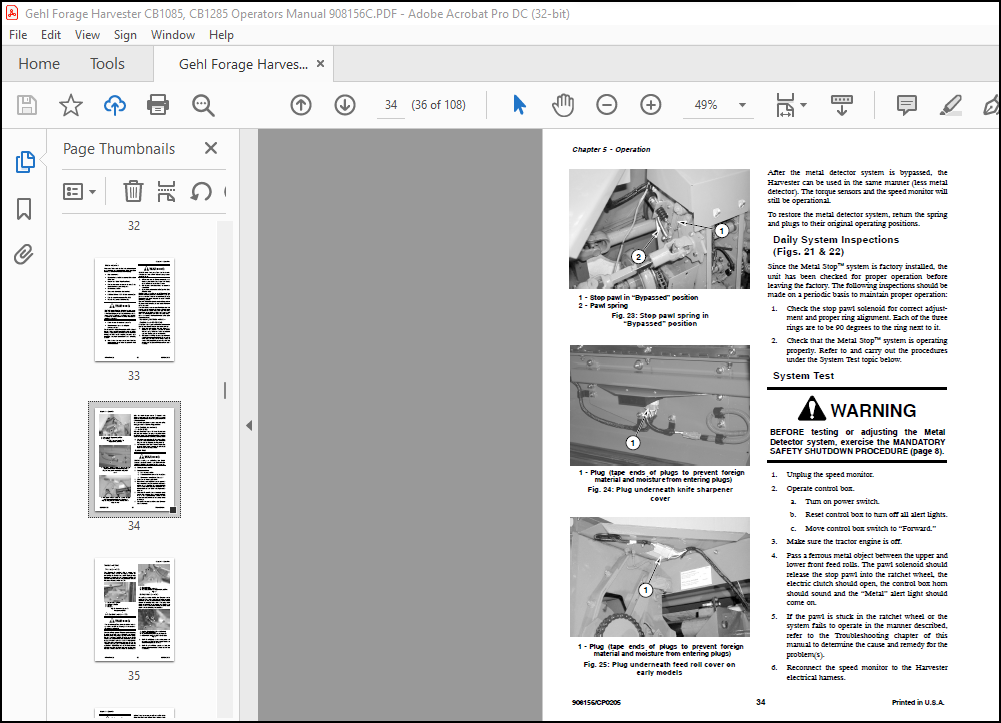Click the cloud upload icon
The width and height of the screenshot is (1001, 723).
click(115, 105)
